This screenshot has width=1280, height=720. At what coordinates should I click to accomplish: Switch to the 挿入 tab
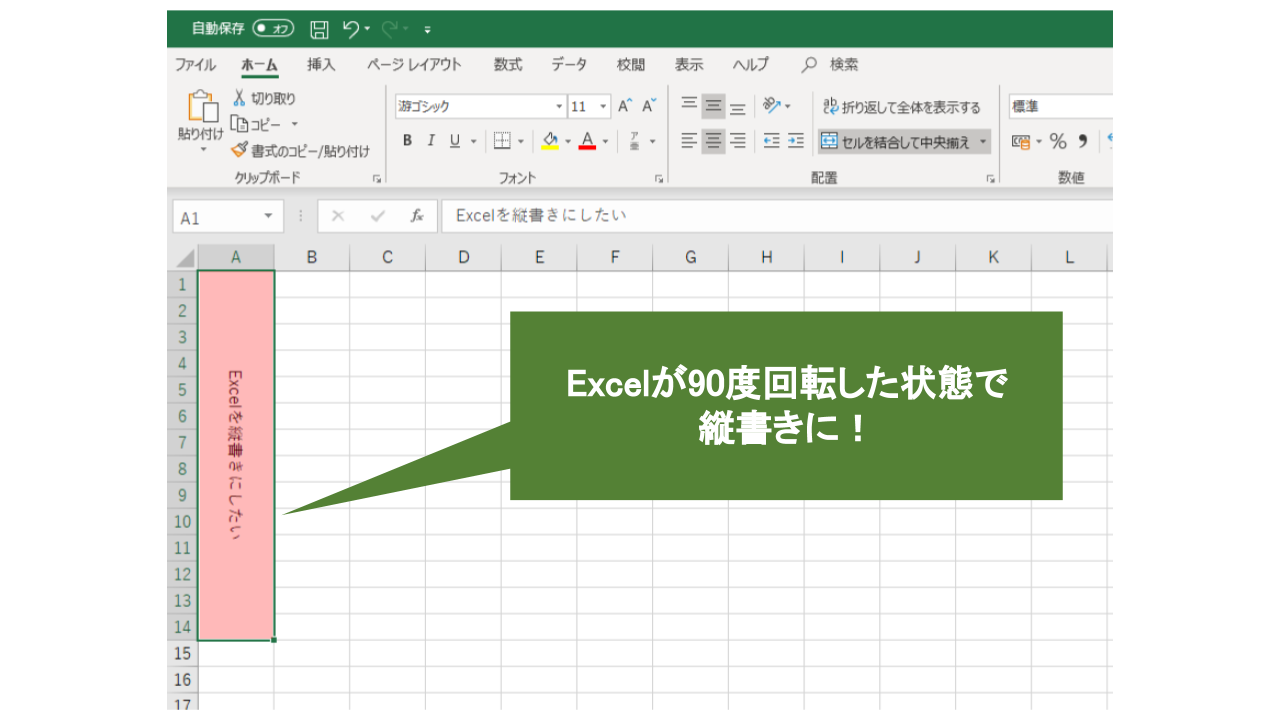321,65
